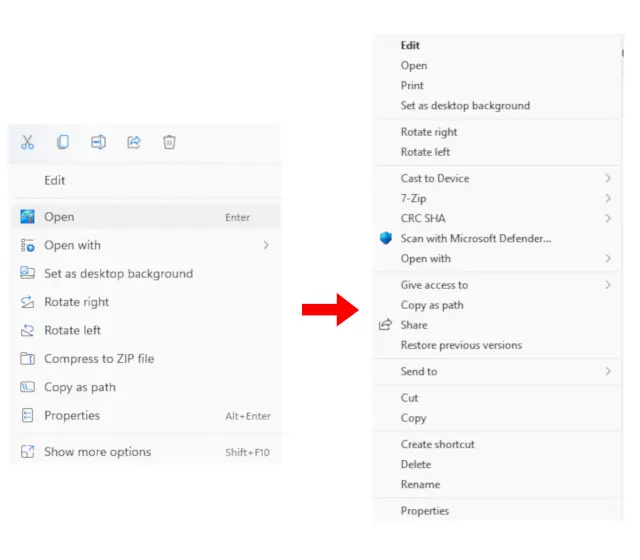The height and width of the screenshot is (560, 640).
Task: Expand the Send to submenu
Action: (x=608, y=371)
